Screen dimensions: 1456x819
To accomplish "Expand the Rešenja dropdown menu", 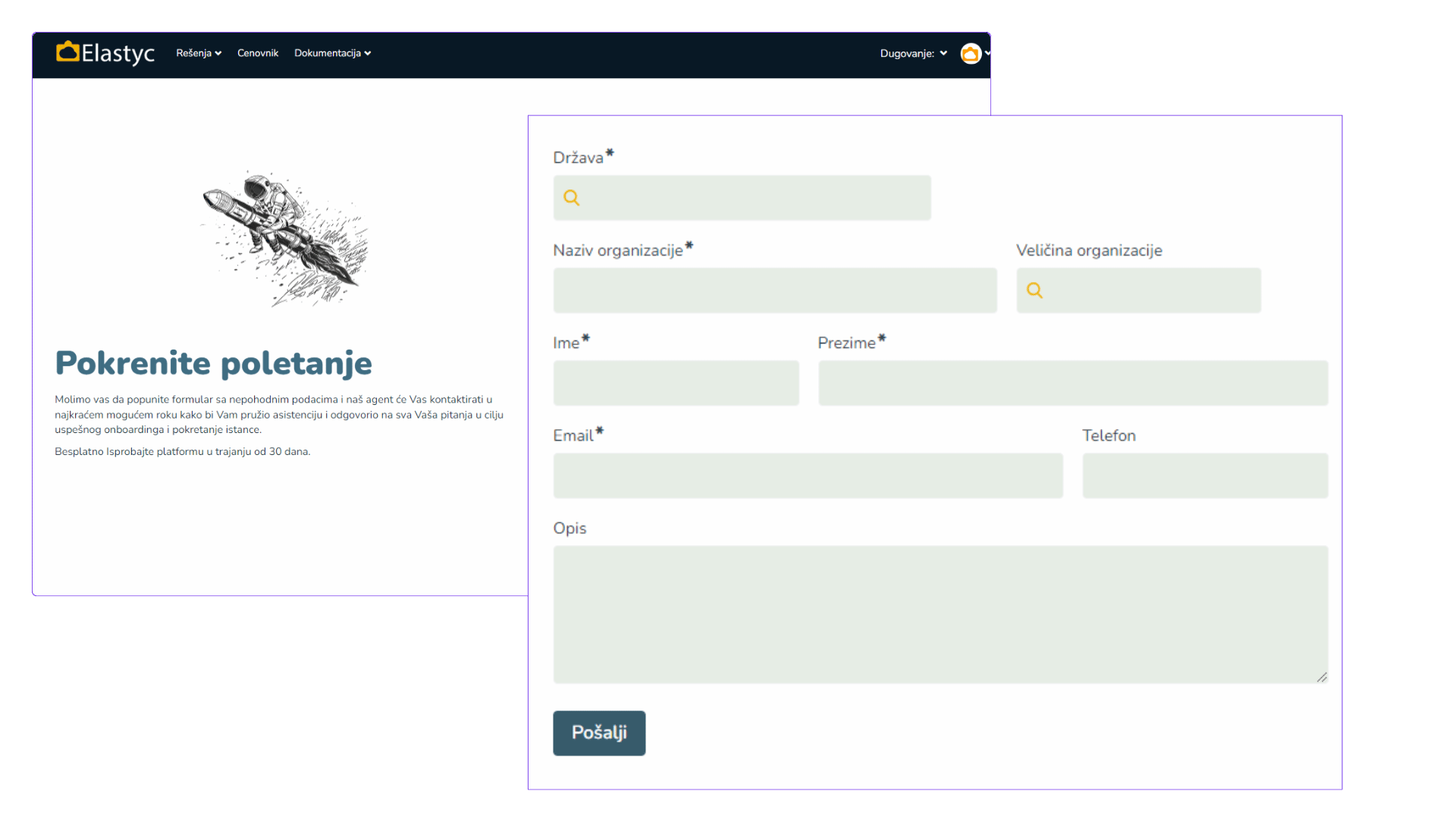I will (x=199, y=53).
